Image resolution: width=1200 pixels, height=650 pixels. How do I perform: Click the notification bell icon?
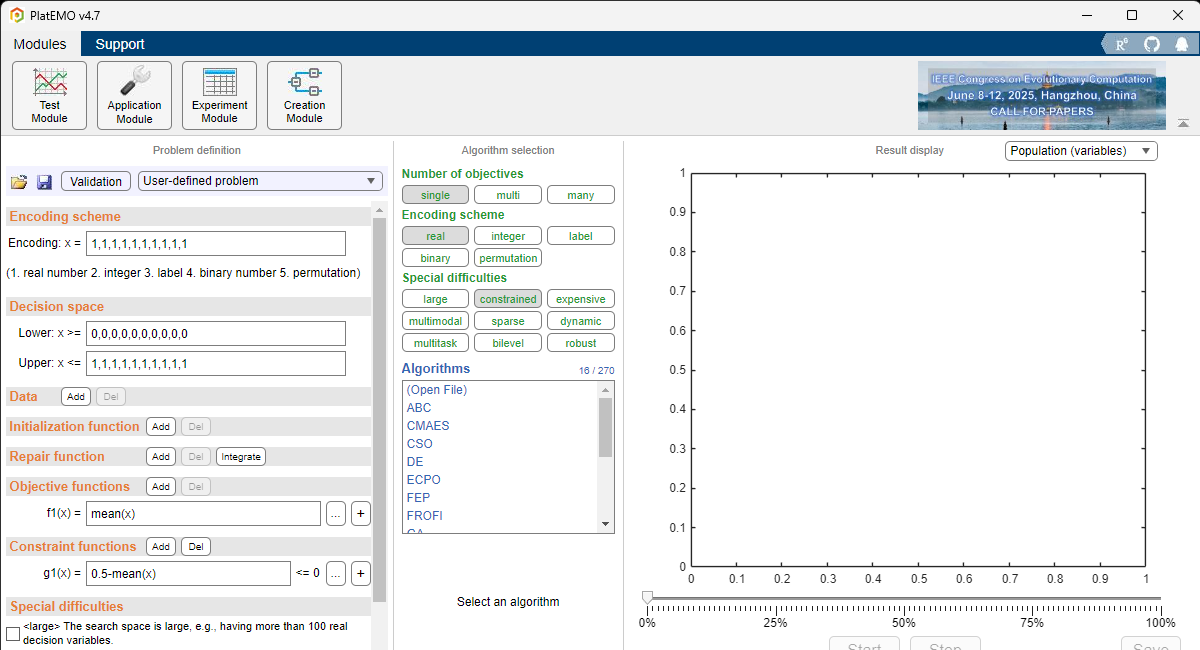[1182, 44]
